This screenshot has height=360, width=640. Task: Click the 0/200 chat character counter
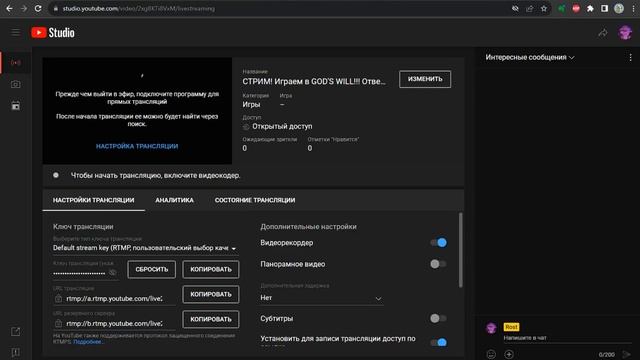(x=607, y=354)
